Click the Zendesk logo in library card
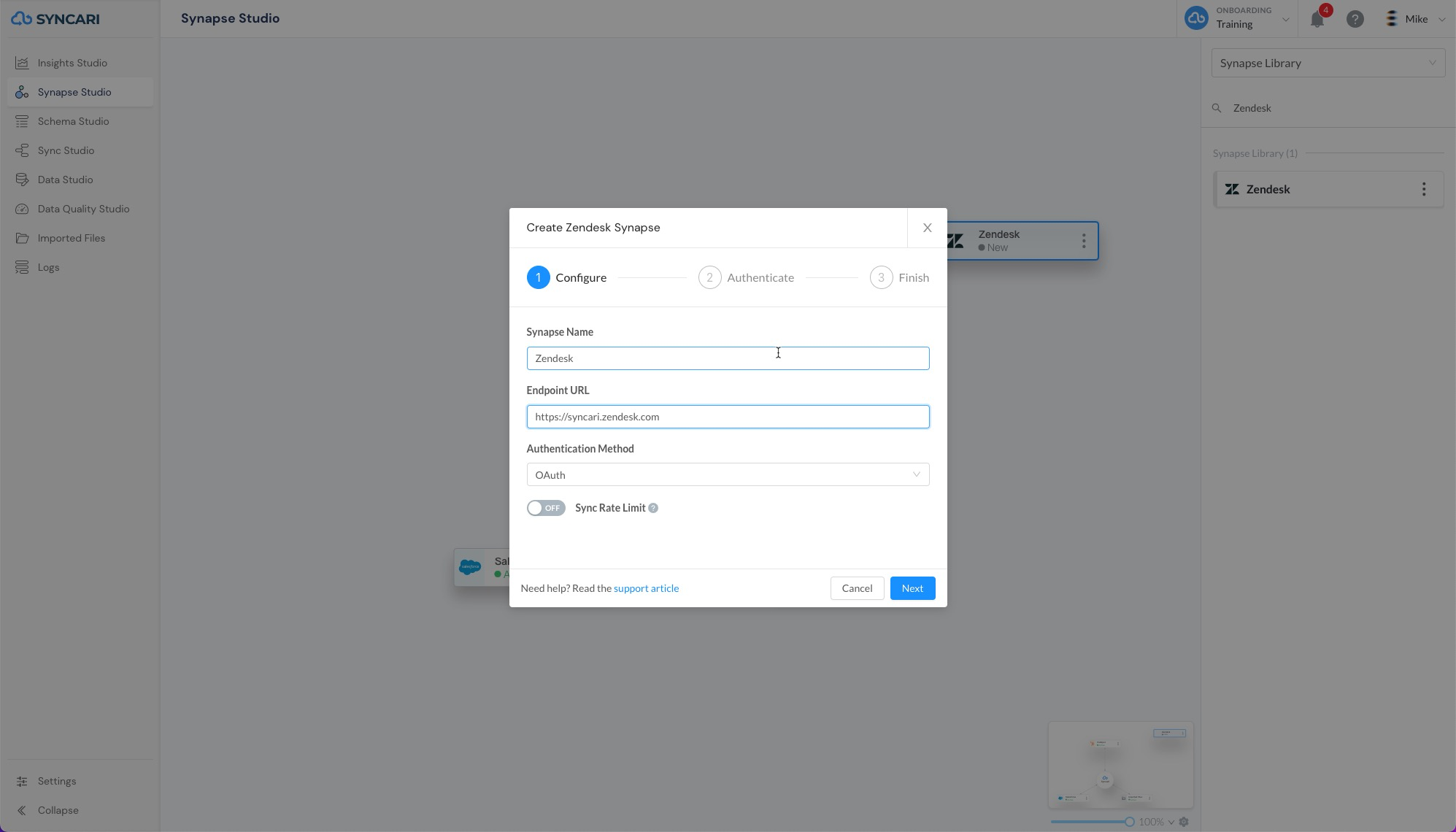Image resolution: width=1456 pixels, height=832 pixels. pyautogui.click(x=1232, y=189)
